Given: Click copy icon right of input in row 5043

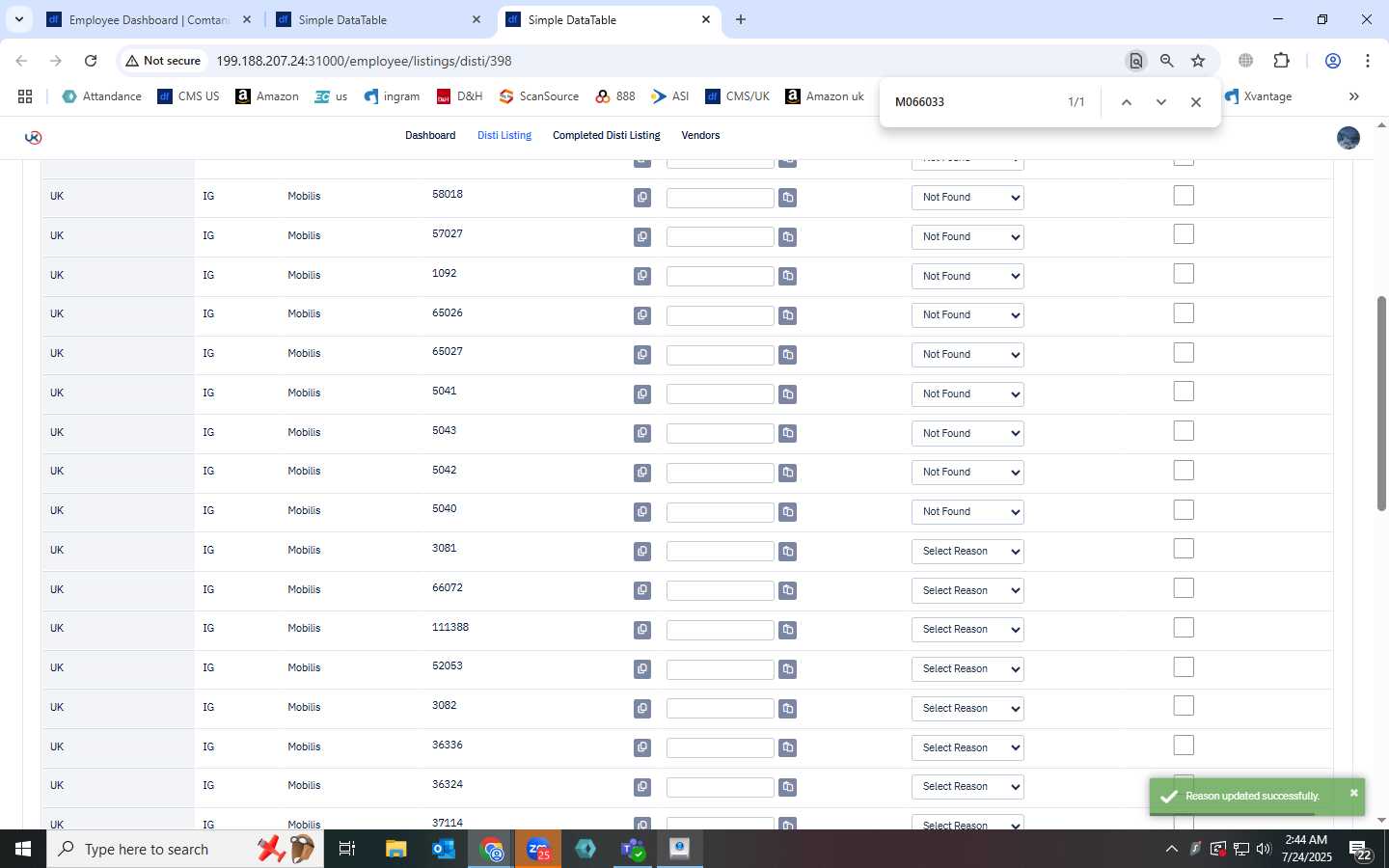Looking at the screenshot, I should click(788, 434).
